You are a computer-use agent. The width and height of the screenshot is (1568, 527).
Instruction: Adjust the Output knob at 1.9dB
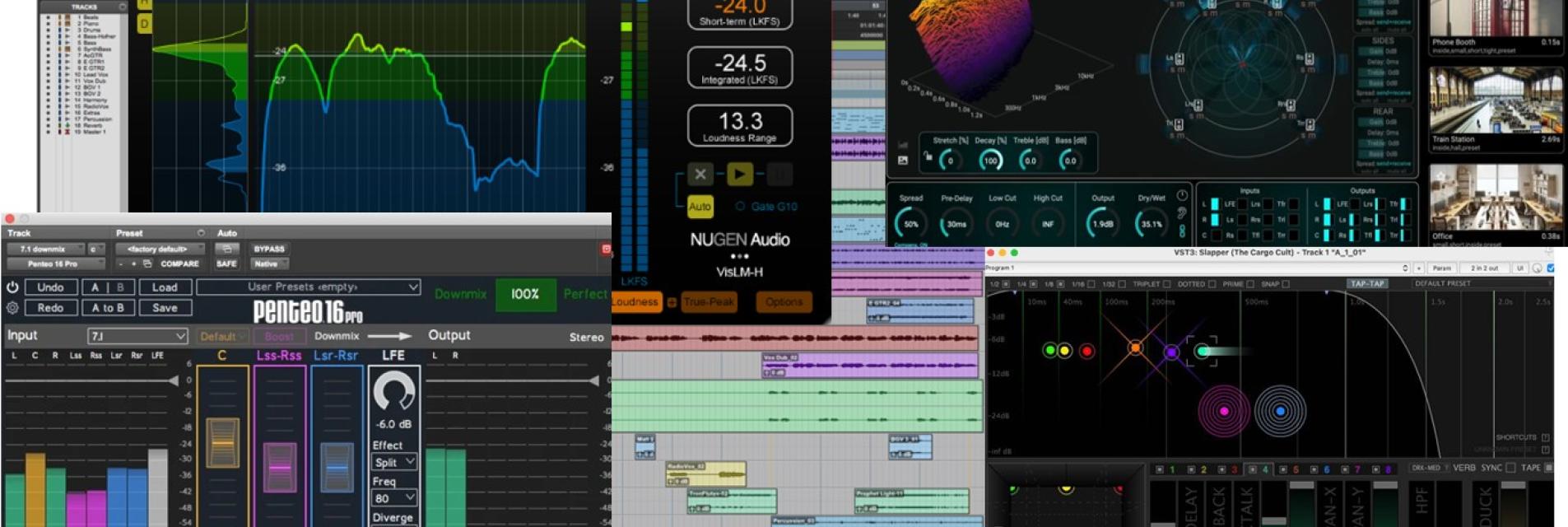coord(1102,223)
